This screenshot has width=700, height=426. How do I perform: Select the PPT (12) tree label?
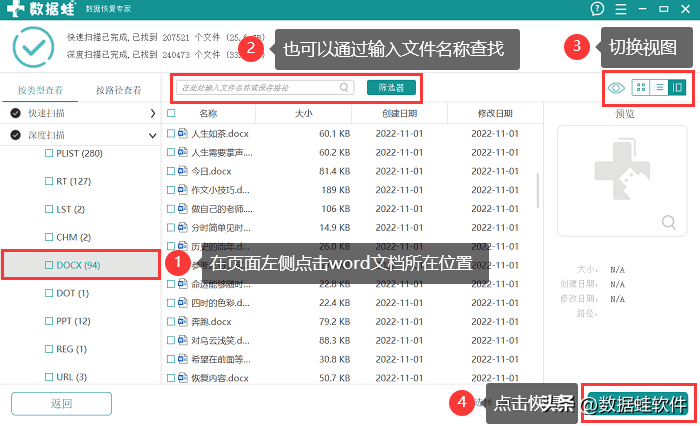click(x=73, y=321)
